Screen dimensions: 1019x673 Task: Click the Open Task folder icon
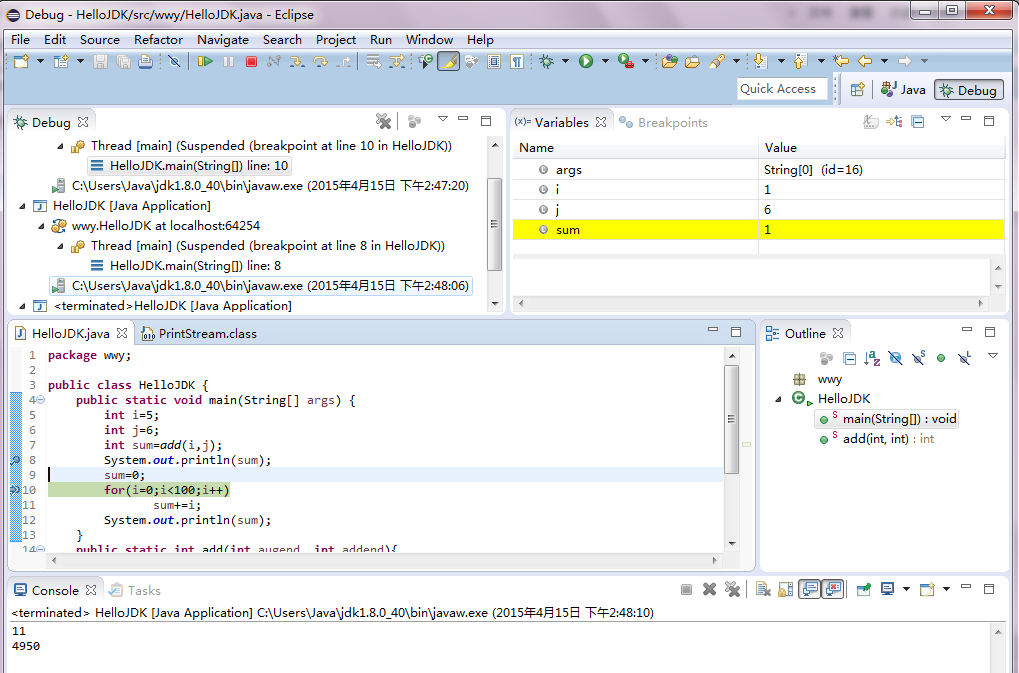click(693, 62)
